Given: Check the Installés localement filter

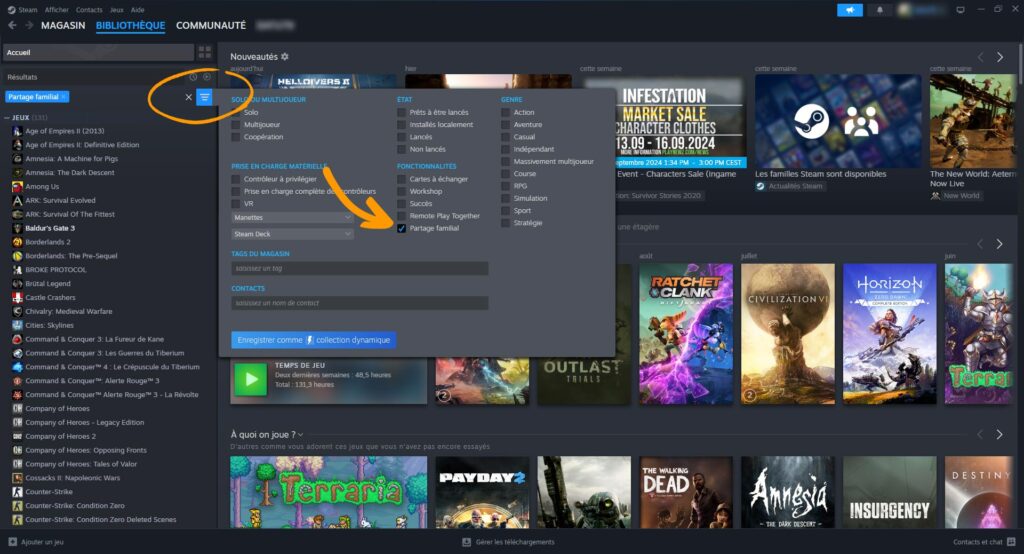Looking at the screenshot, I should pyautogui.click(x=402, y=125).
